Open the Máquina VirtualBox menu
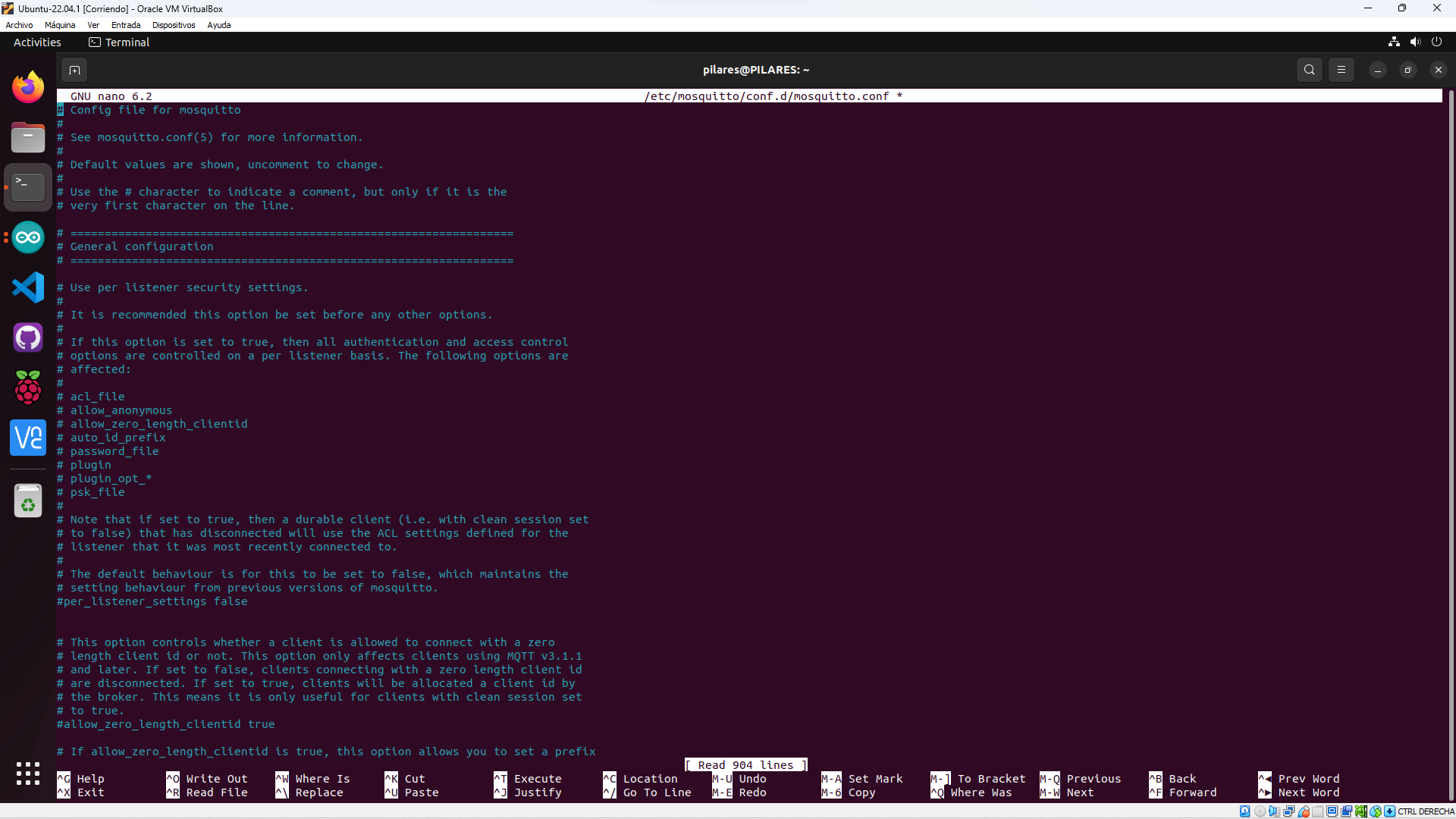 [x=60, y=25]
